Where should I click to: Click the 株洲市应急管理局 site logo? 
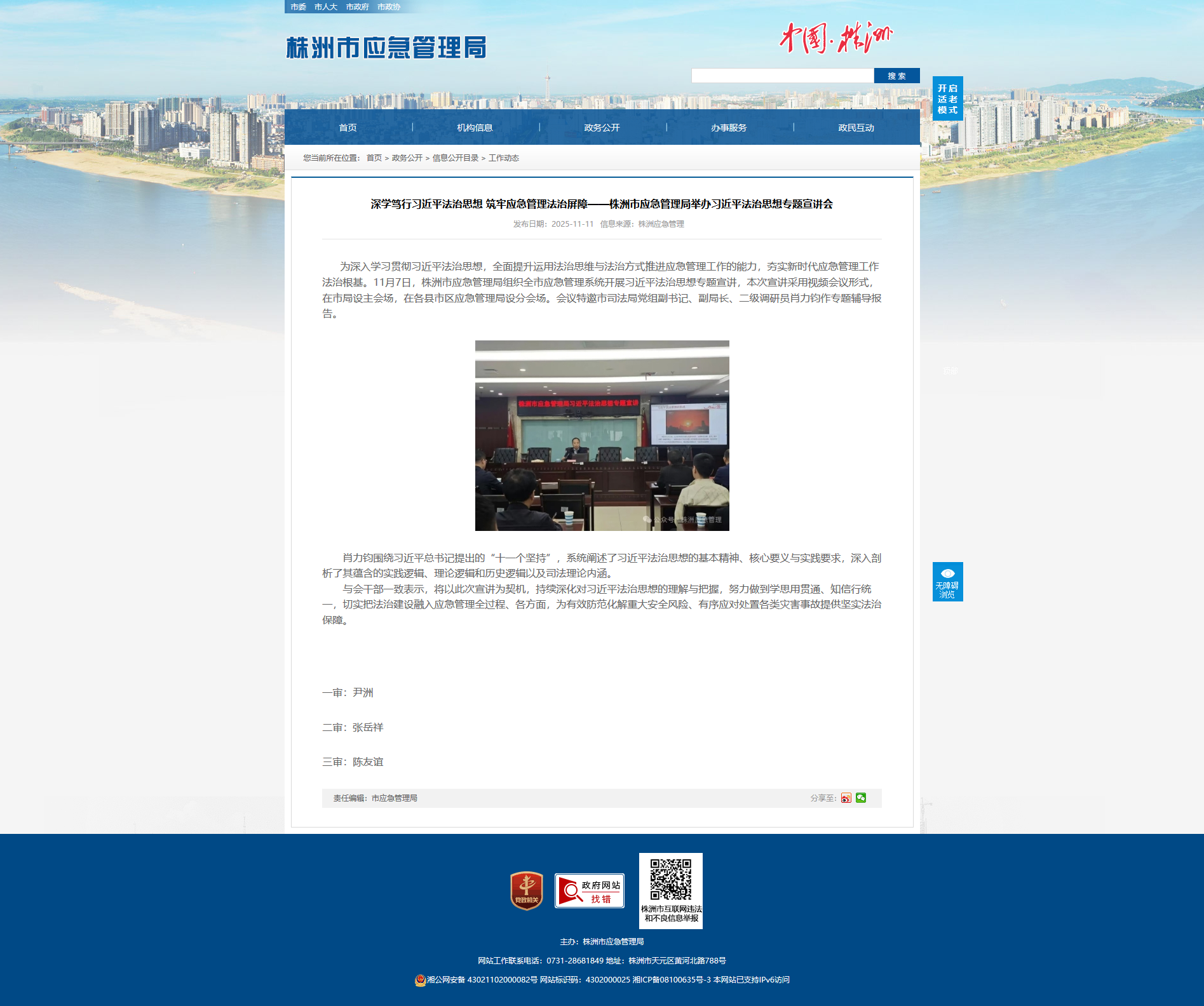386,48
